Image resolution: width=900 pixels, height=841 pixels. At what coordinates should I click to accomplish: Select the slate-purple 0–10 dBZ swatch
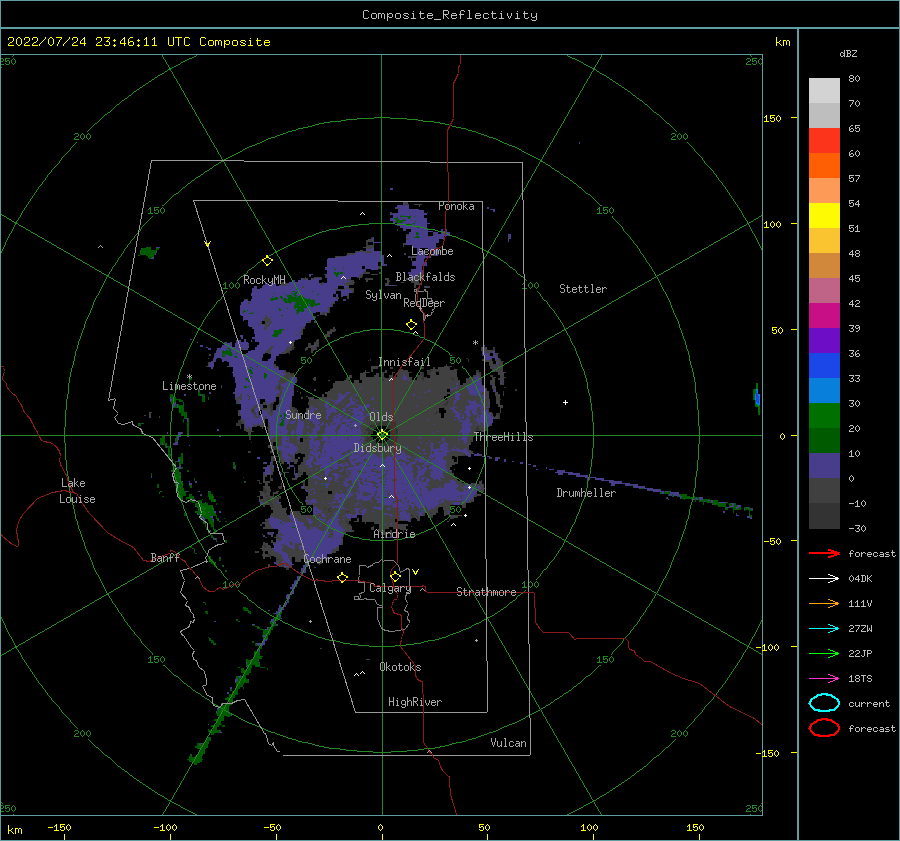pyautogui.click(x=824, y=465)
